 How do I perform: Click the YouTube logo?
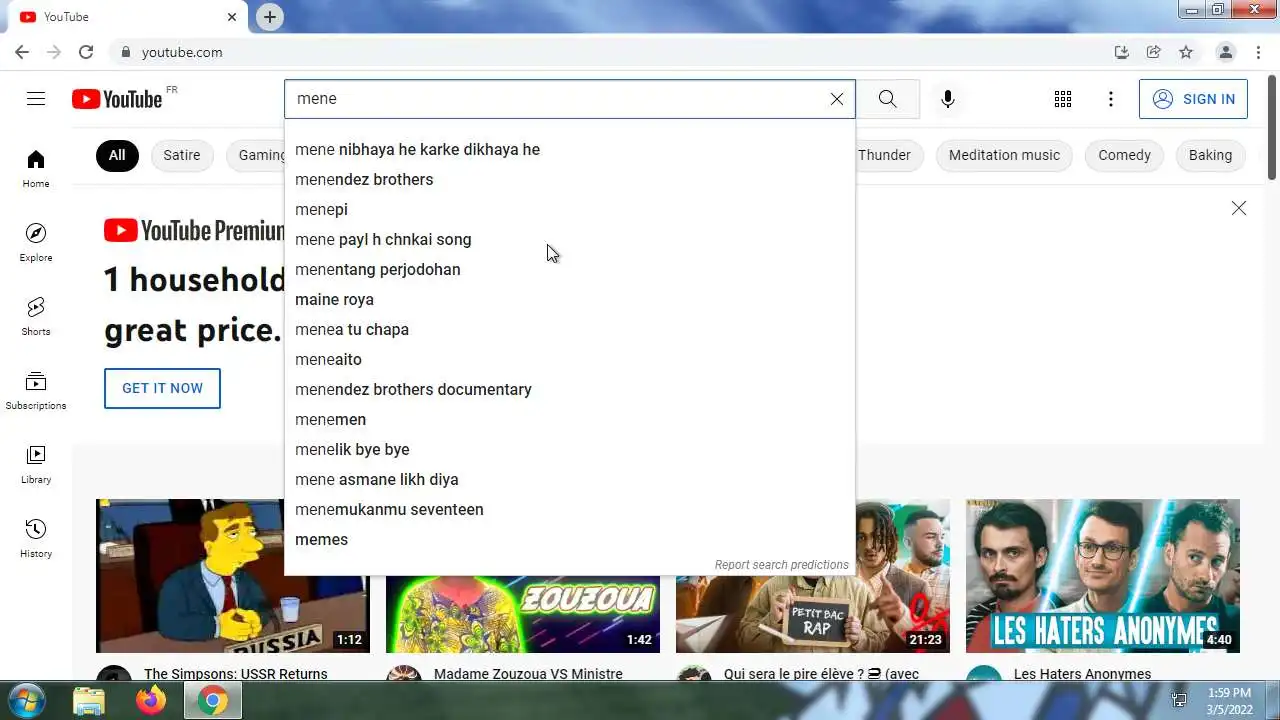click(117, 98)
